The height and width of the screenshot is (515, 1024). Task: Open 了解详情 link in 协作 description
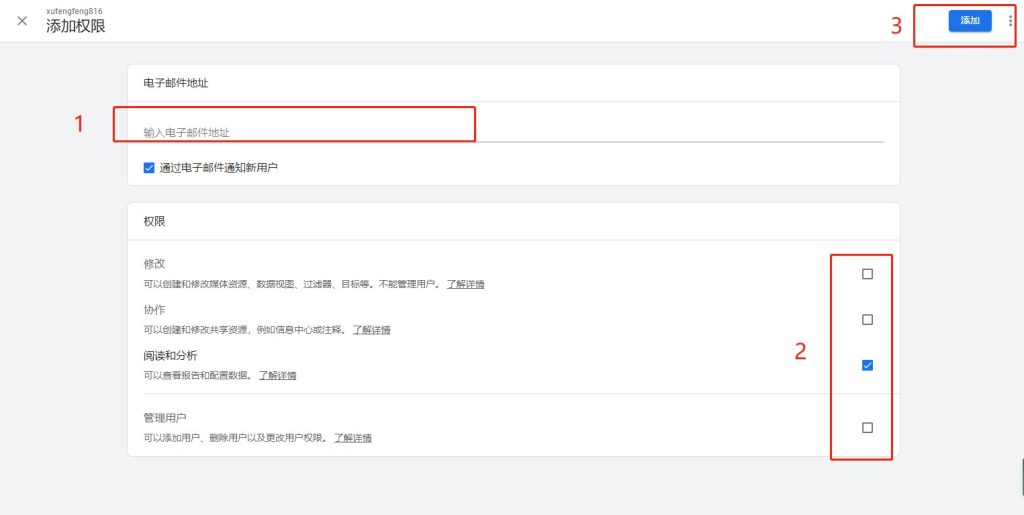pyautogui.click(x=371, y=330)
